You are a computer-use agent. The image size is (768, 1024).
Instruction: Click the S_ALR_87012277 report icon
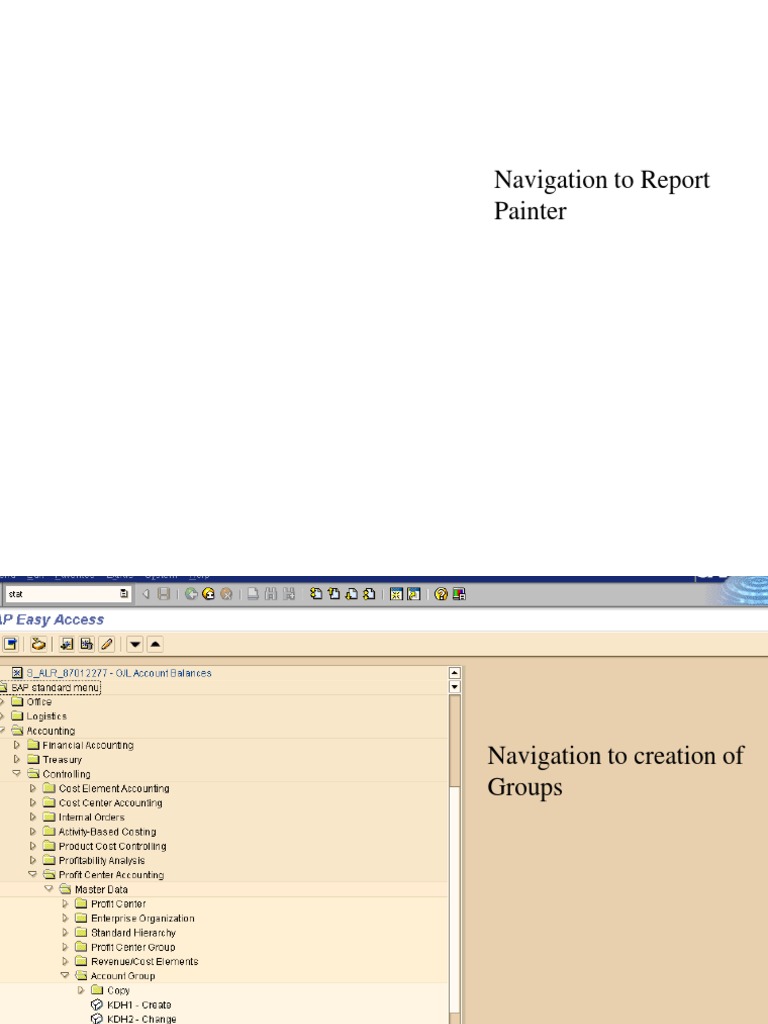[x=18, y=673]
